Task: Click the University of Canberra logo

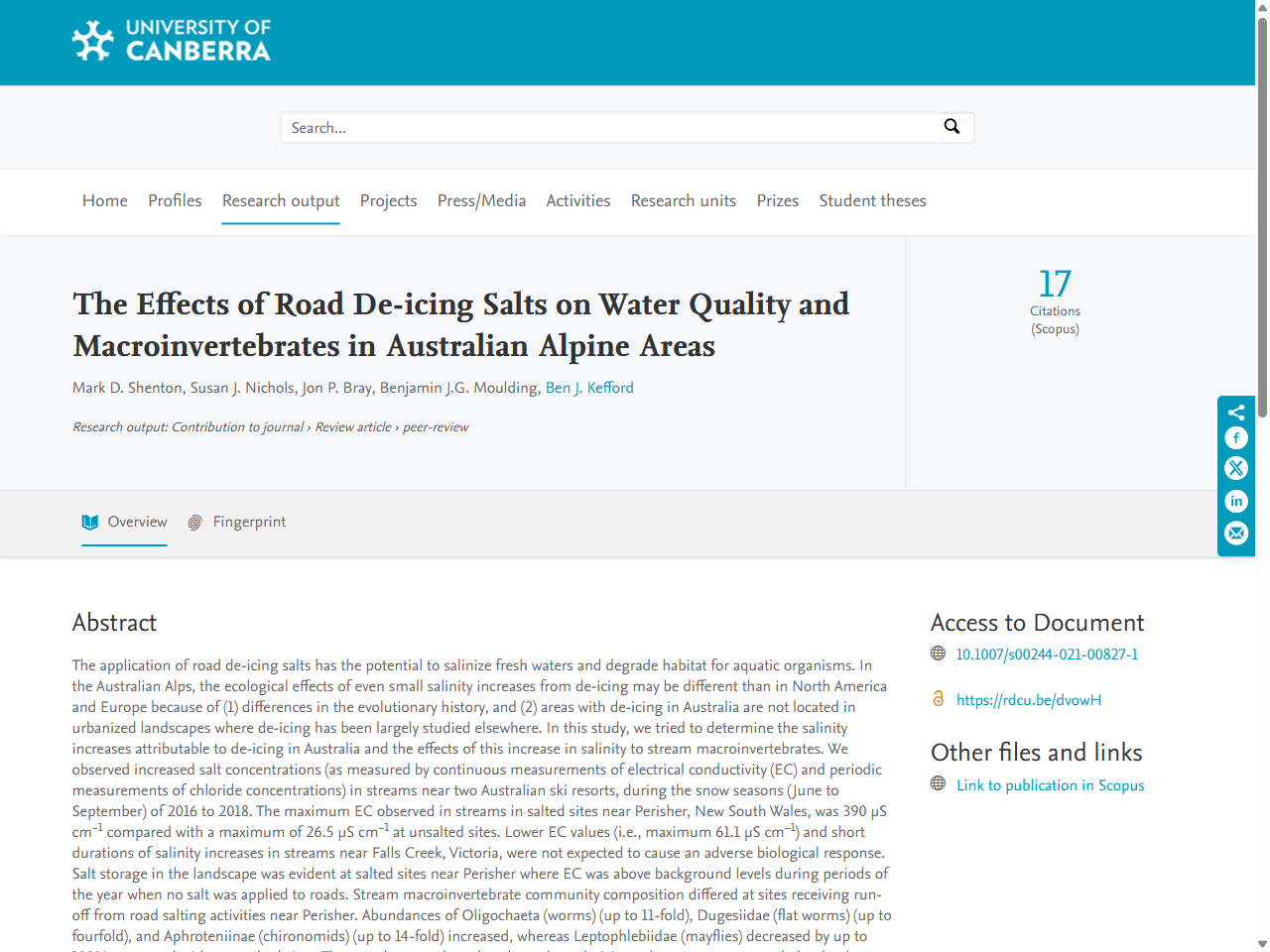Action: 171,41
